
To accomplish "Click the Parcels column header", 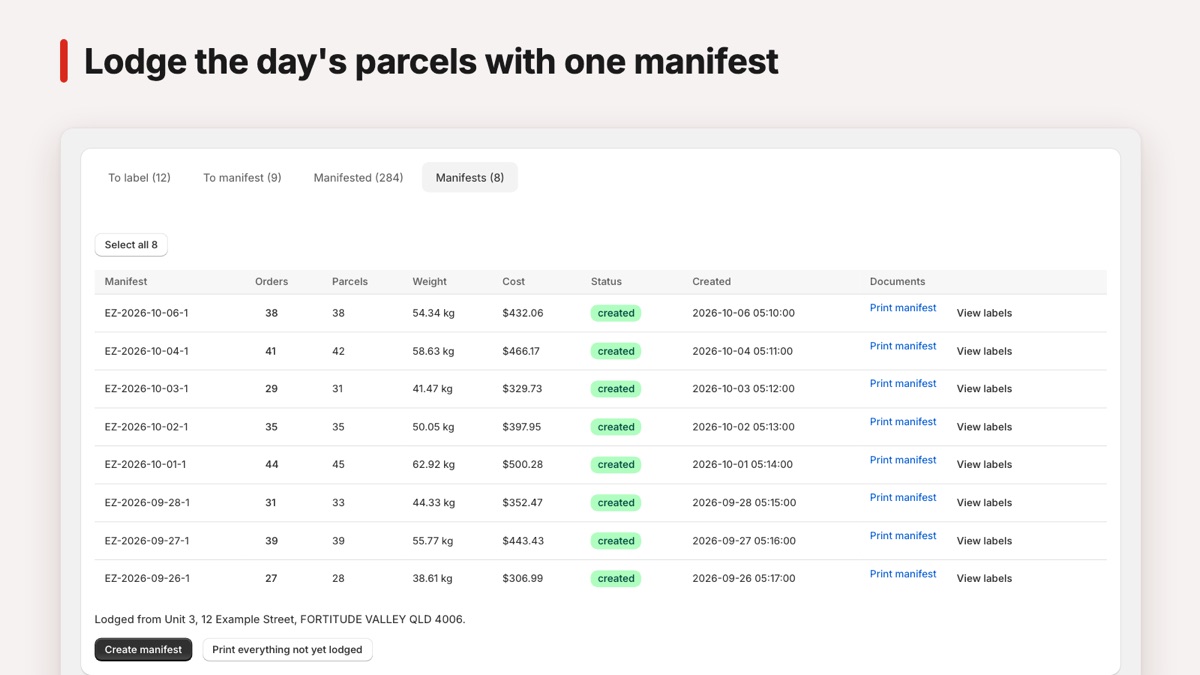I will (350, 282).
